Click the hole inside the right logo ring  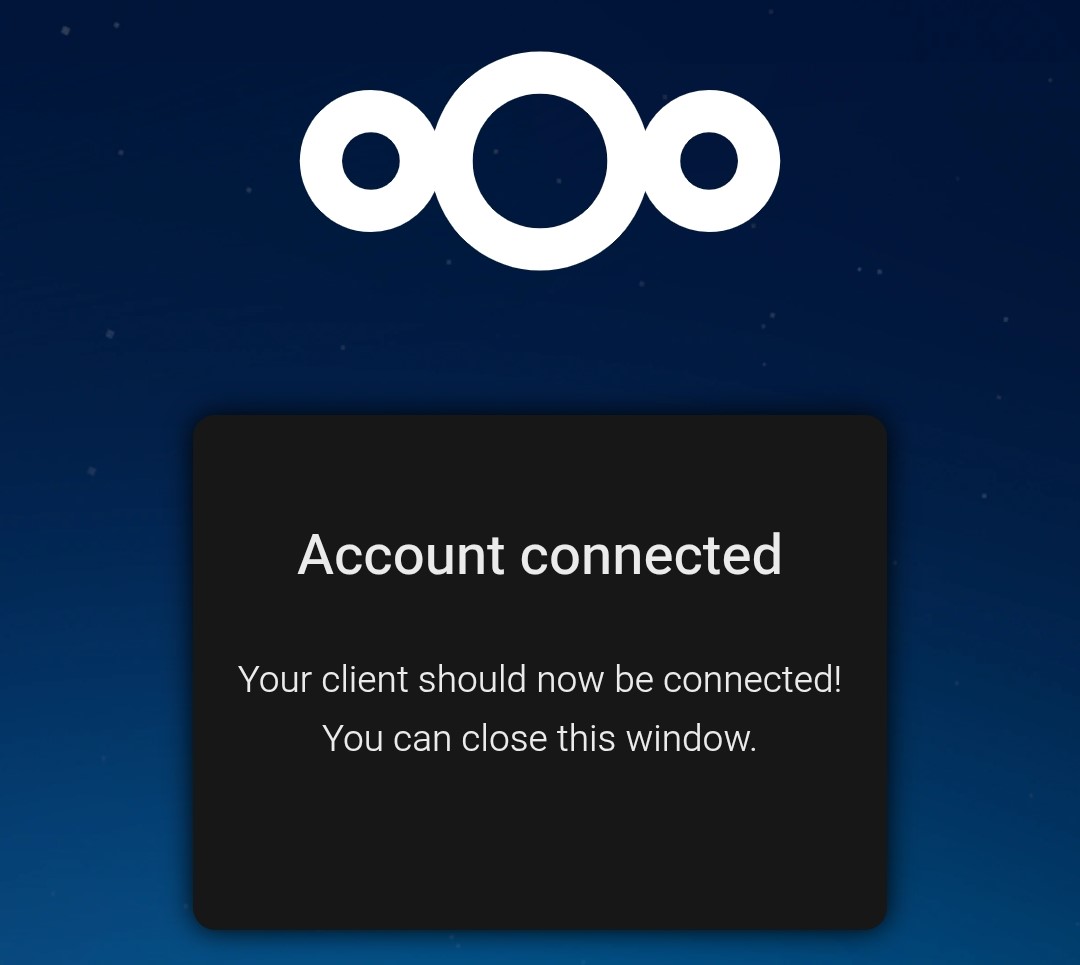coord(709,160)
